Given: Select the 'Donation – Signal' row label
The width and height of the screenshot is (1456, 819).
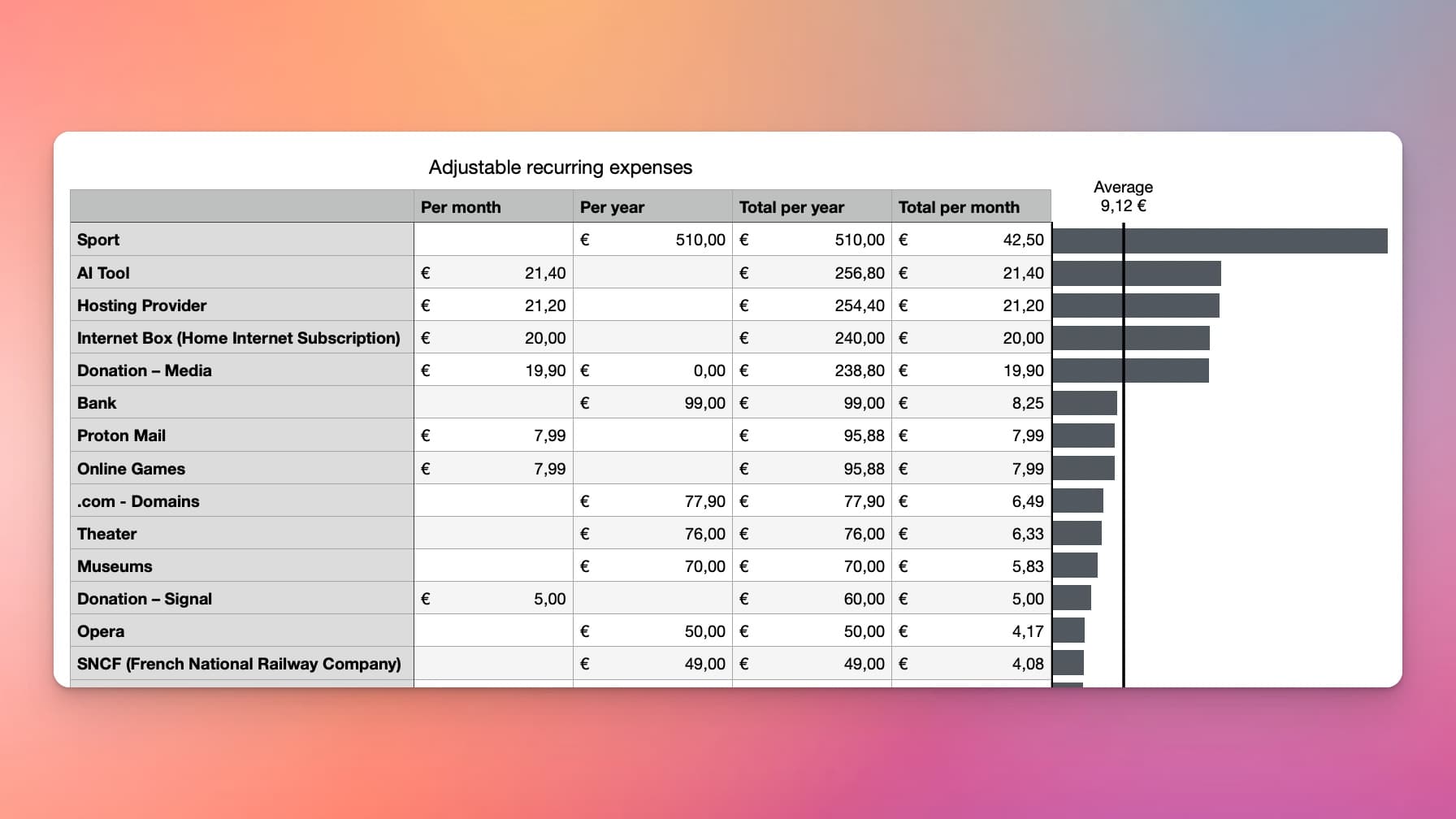Looking at the screenshot, I should point(242,599).
